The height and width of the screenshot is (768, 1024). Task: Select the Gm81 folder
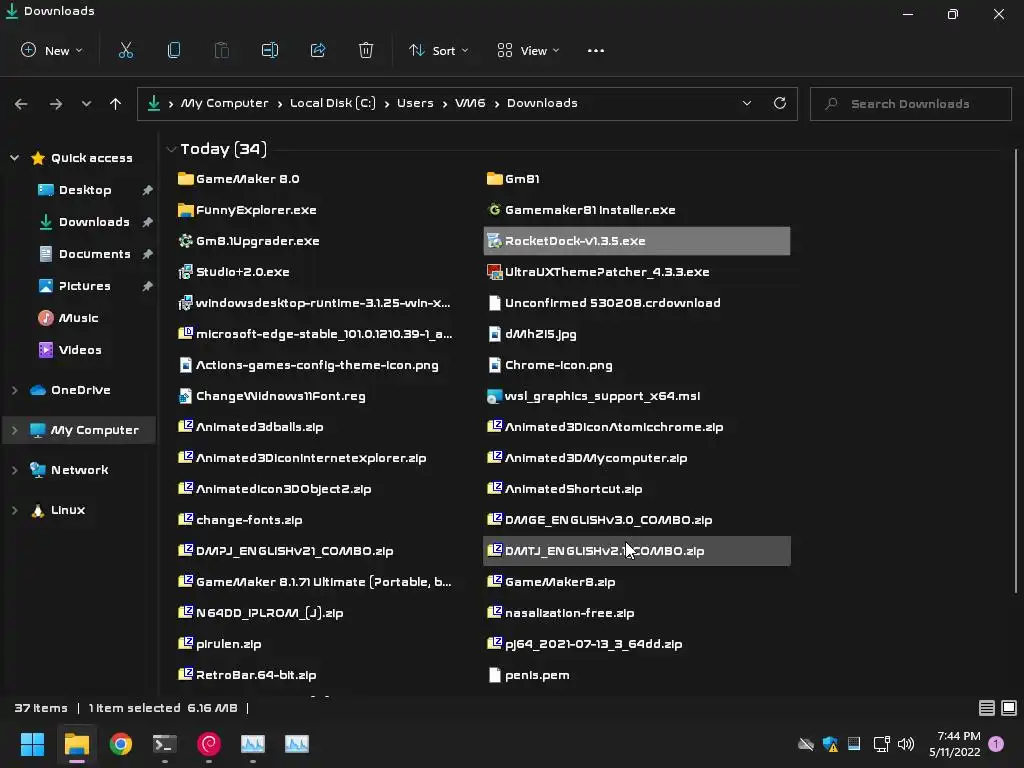click(x=513, y=179)
